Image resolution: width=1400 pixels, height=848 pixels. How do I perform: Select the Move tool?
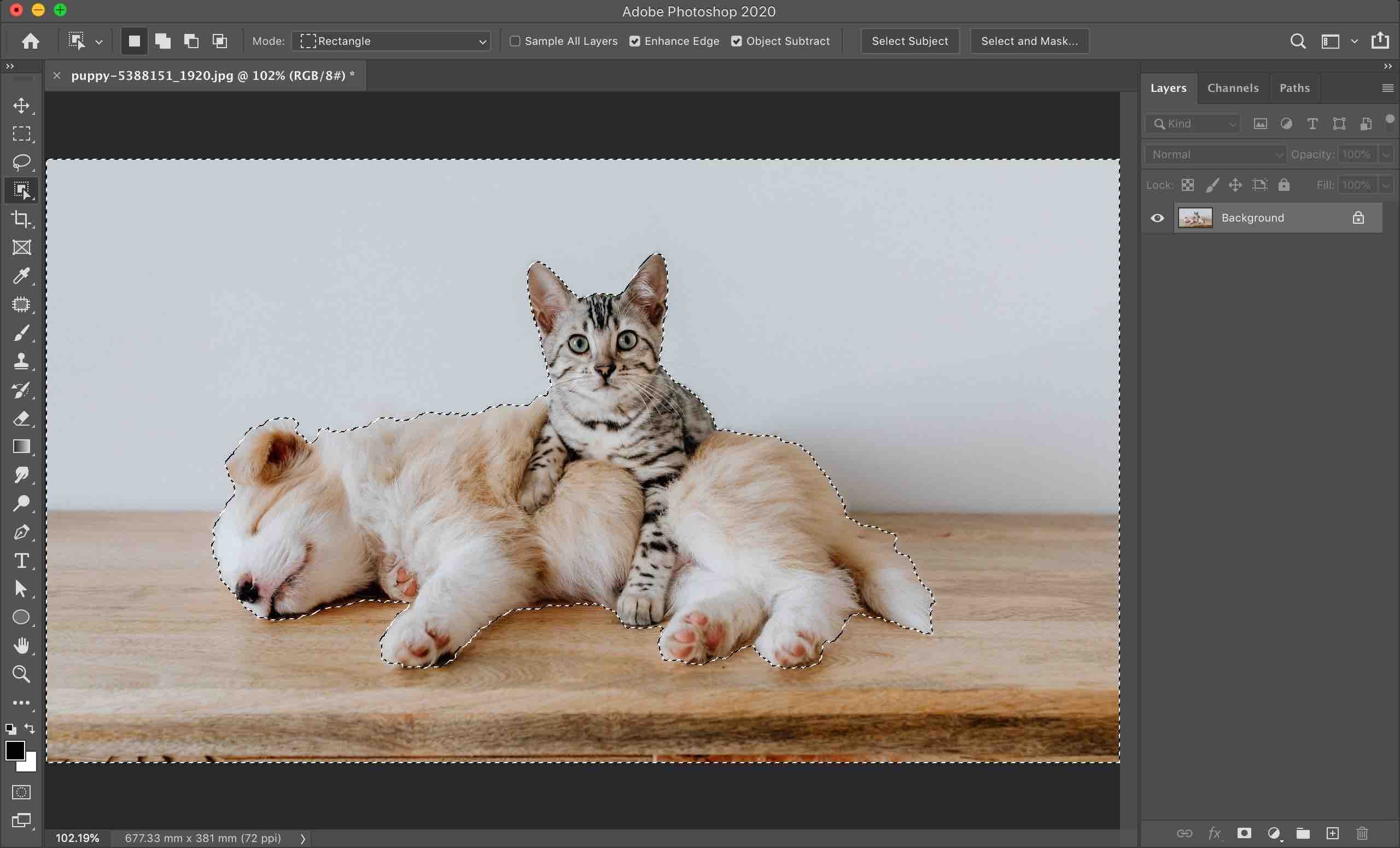pyautogui.click(x=21, y=106)
